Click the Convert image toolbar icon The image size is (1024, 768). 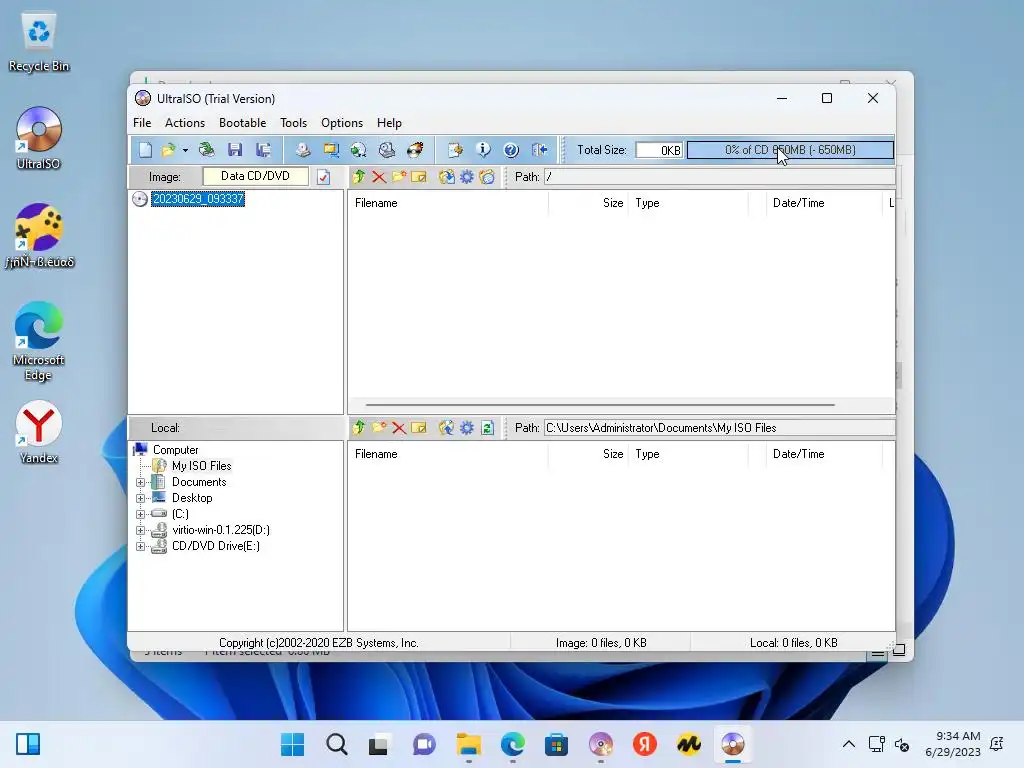(x=359, y=150)
